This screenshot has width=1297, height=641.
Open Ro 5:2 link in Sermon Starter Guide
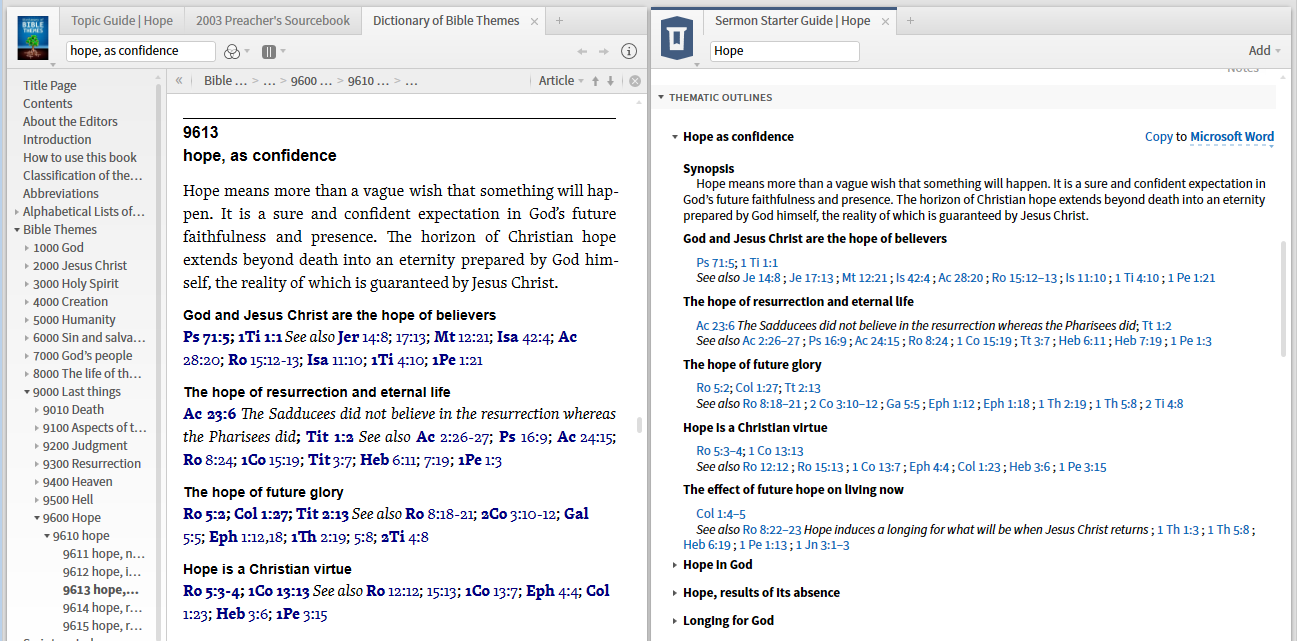pos(712,389)
